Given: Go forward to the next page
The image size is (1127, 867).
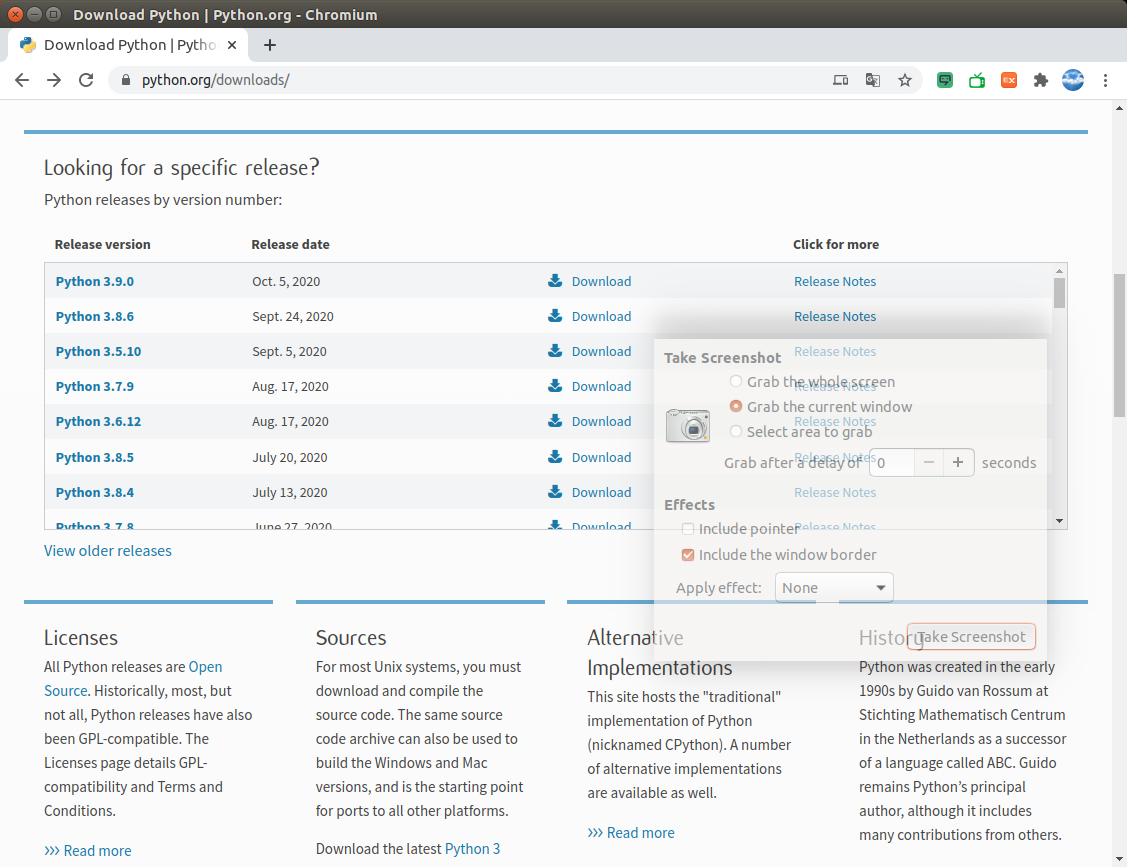Looking at the screenshot, I should coord(54,80).
